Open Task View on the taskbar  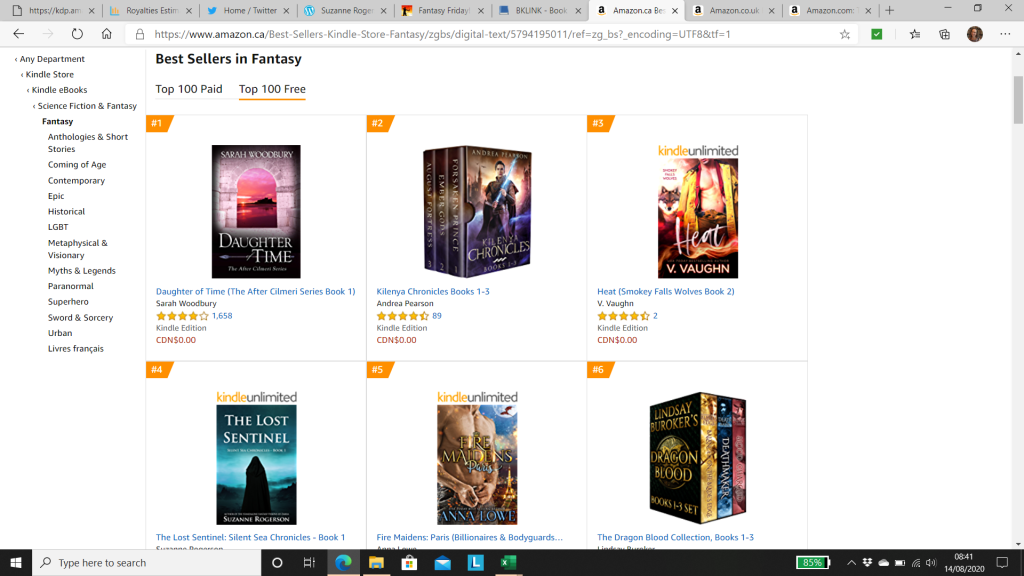pyautogui.click(x=310, y=562)
